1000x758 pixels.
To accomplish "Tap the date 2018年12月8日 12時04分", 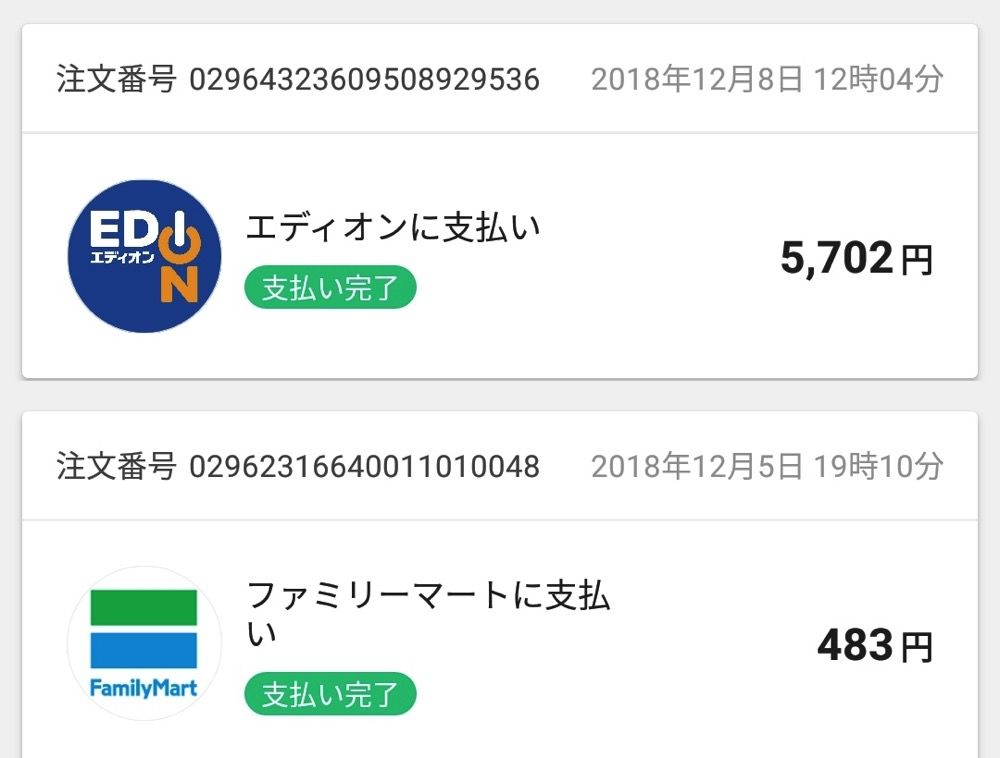I will coord(767,80).
